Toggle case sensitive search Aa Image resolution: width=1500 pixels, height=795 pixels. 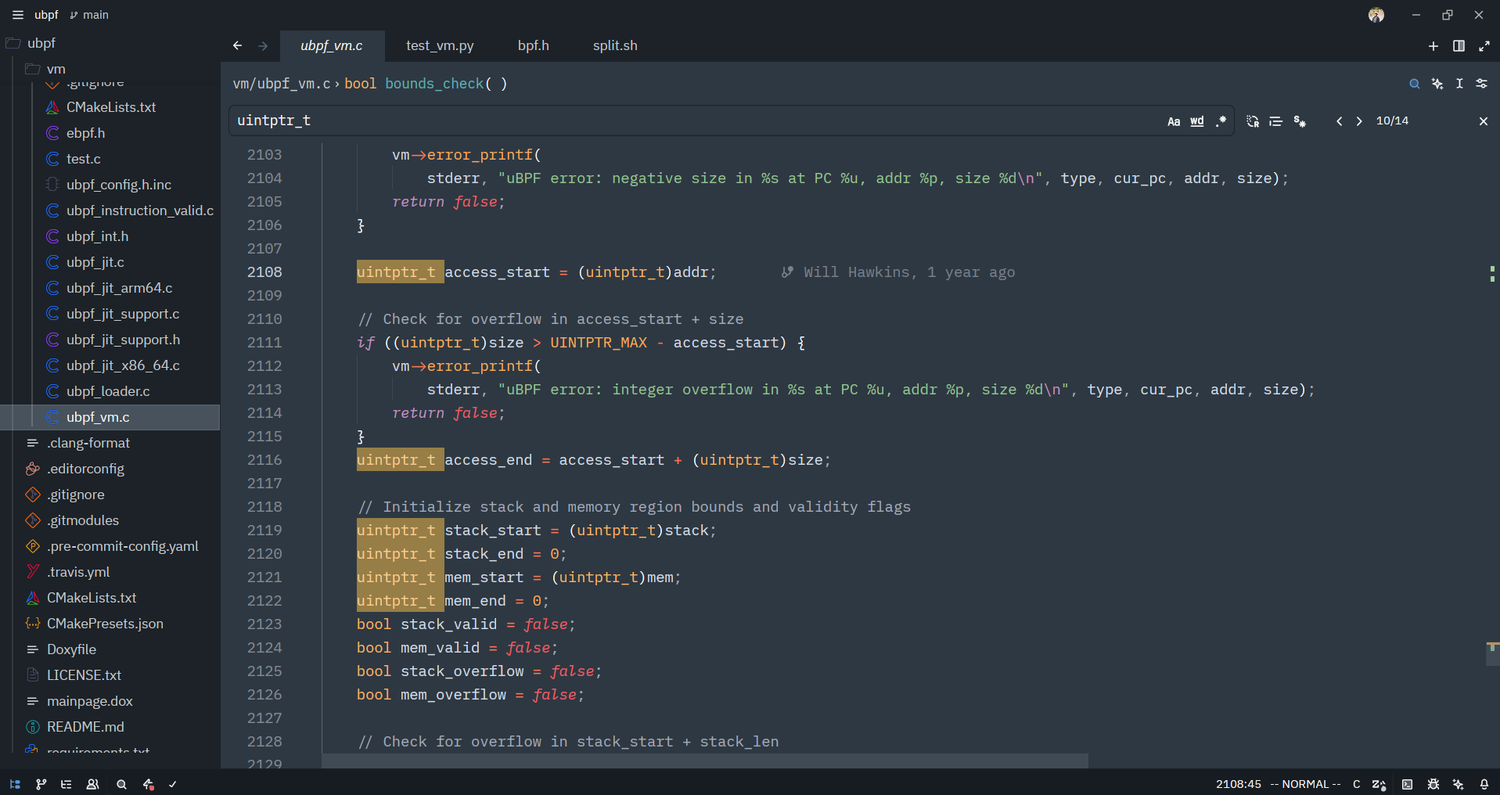(1174, 121)
